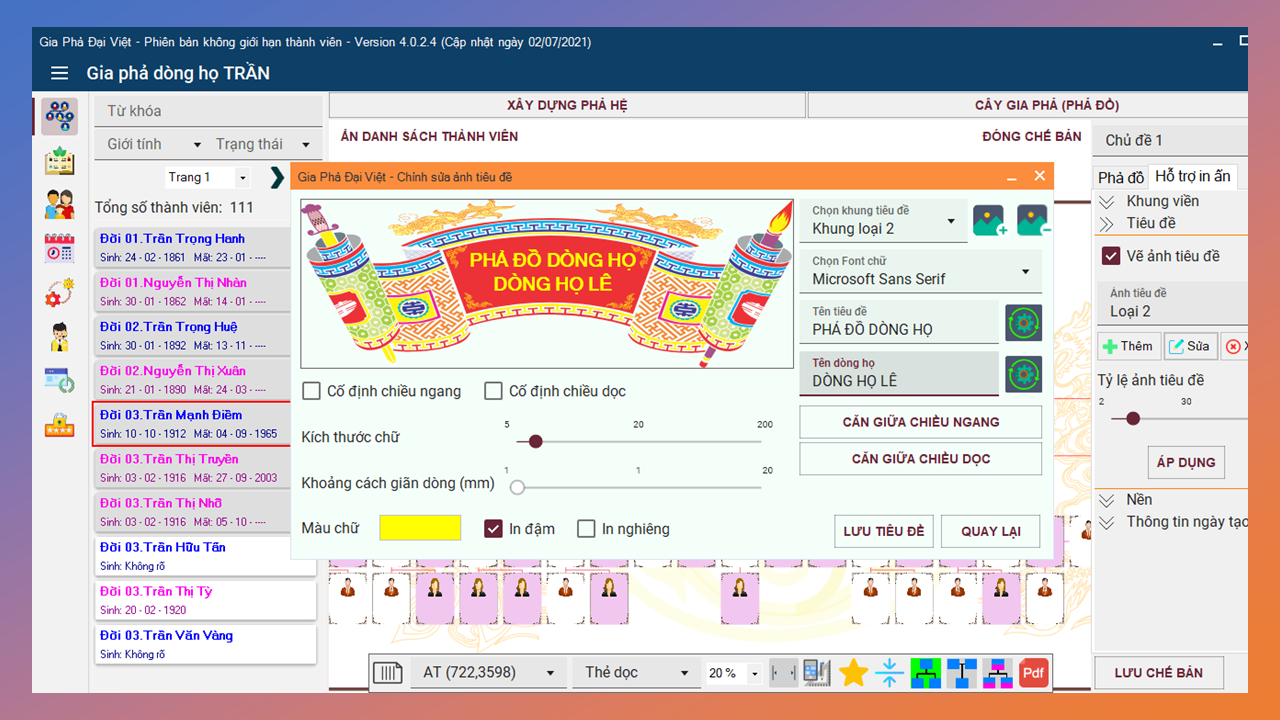Switch to CÂY GIA PHẢ (PHẢ ĐỒ) tab
The image size is (1280, 720).
point(1027,105)
